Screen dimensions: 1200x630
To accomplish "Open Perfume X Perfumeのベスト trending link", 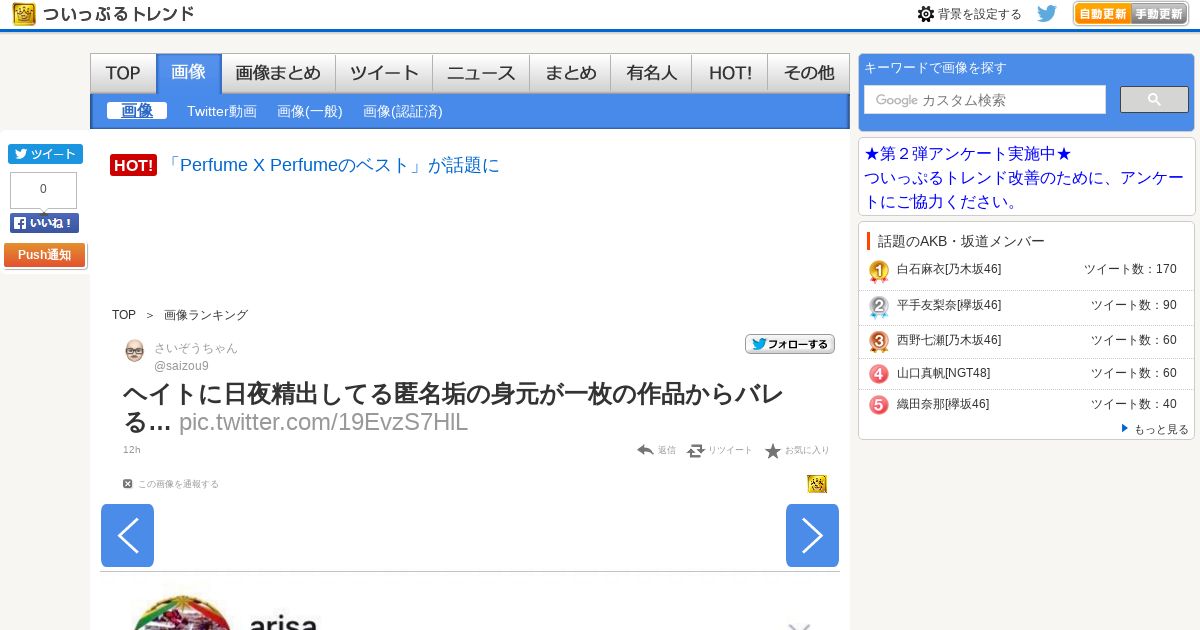I will pyautogui.click(x=333, y=165).
